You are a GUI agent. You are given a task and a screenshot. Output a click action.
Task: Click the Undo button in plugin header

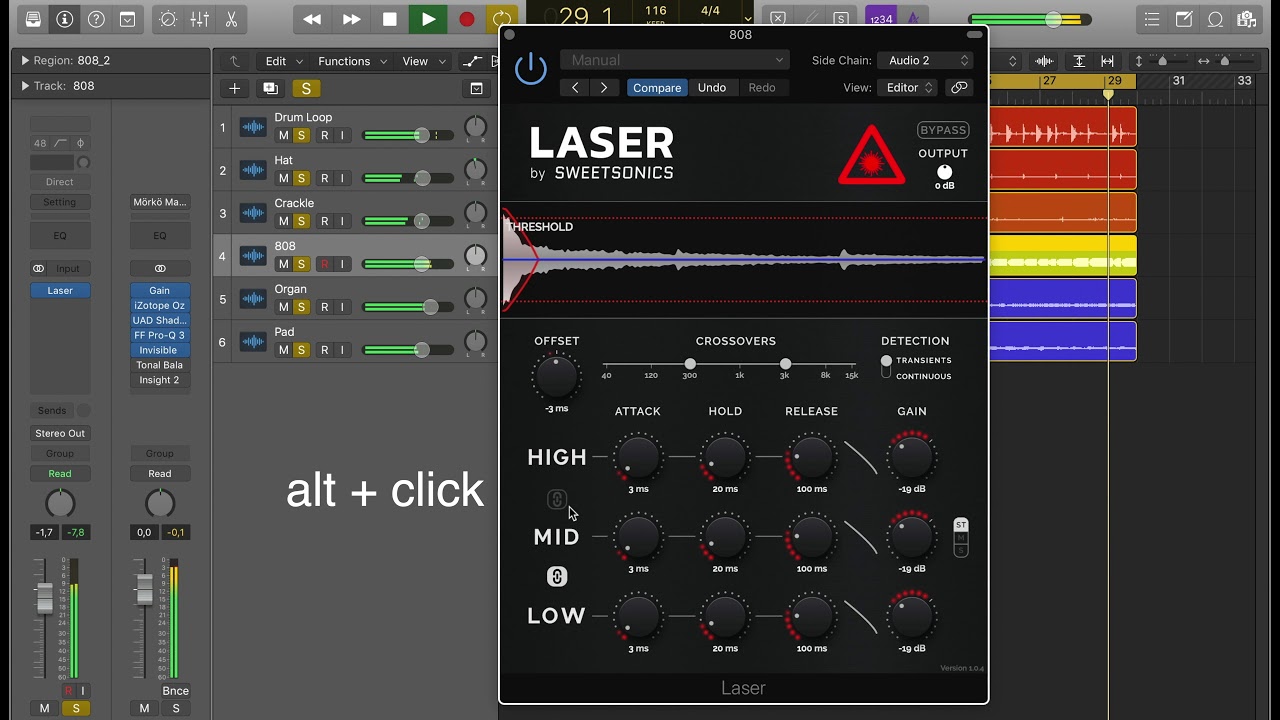point(712,87)
